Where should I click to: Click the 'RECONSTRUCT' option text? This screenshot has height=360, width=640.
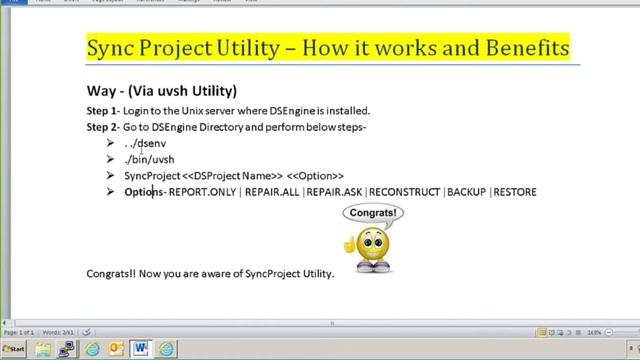pos(404,192)
